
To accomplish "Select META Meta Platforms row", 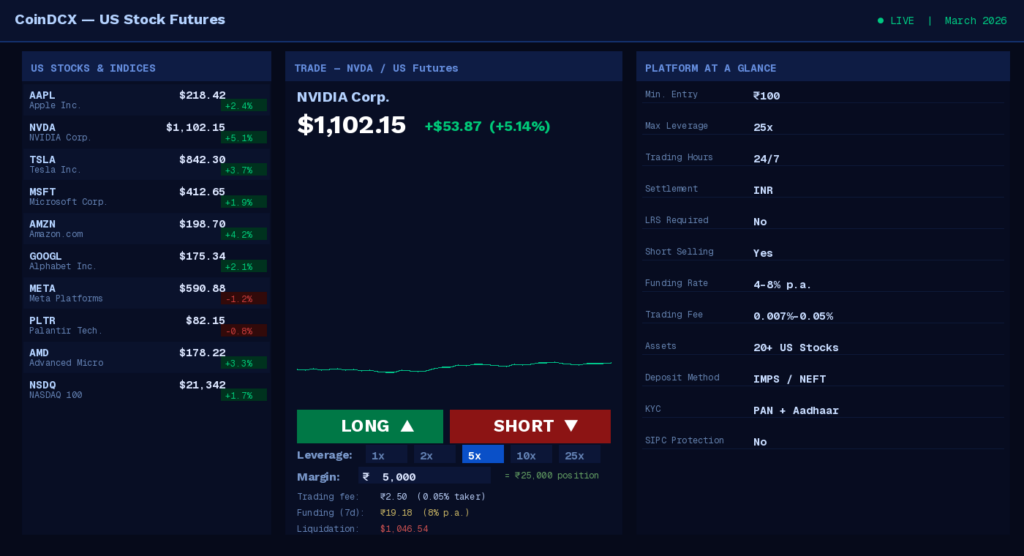I will [146, 293].
